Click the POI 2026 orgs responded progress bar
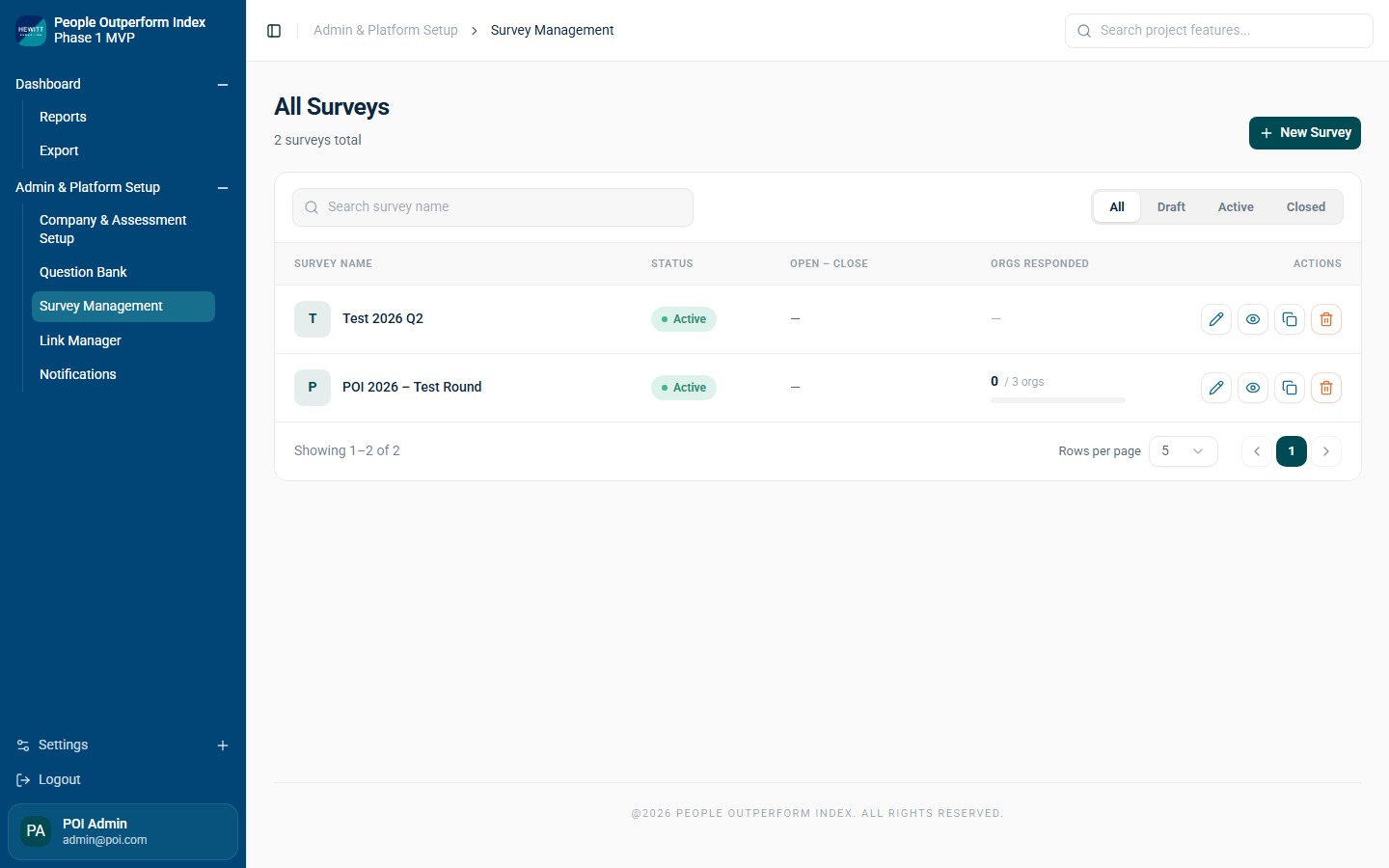 pos(1057,400)
